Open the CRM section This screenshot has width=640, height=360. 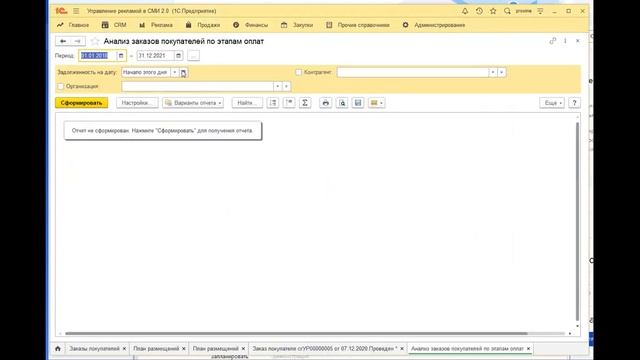pos(114,25)
